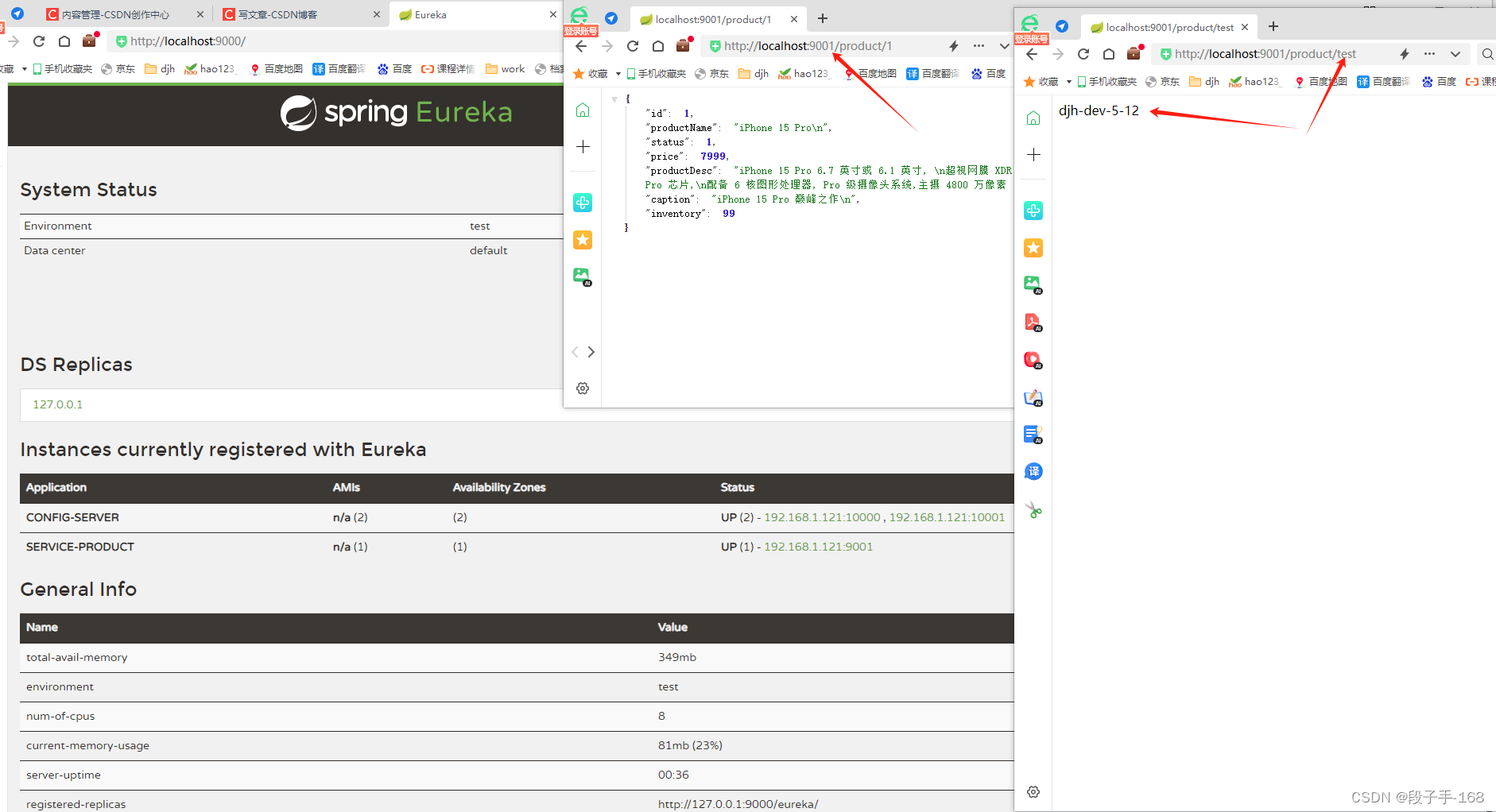Click the spring Eureka logo header
1496x812 pixels.
coord(397,113)
